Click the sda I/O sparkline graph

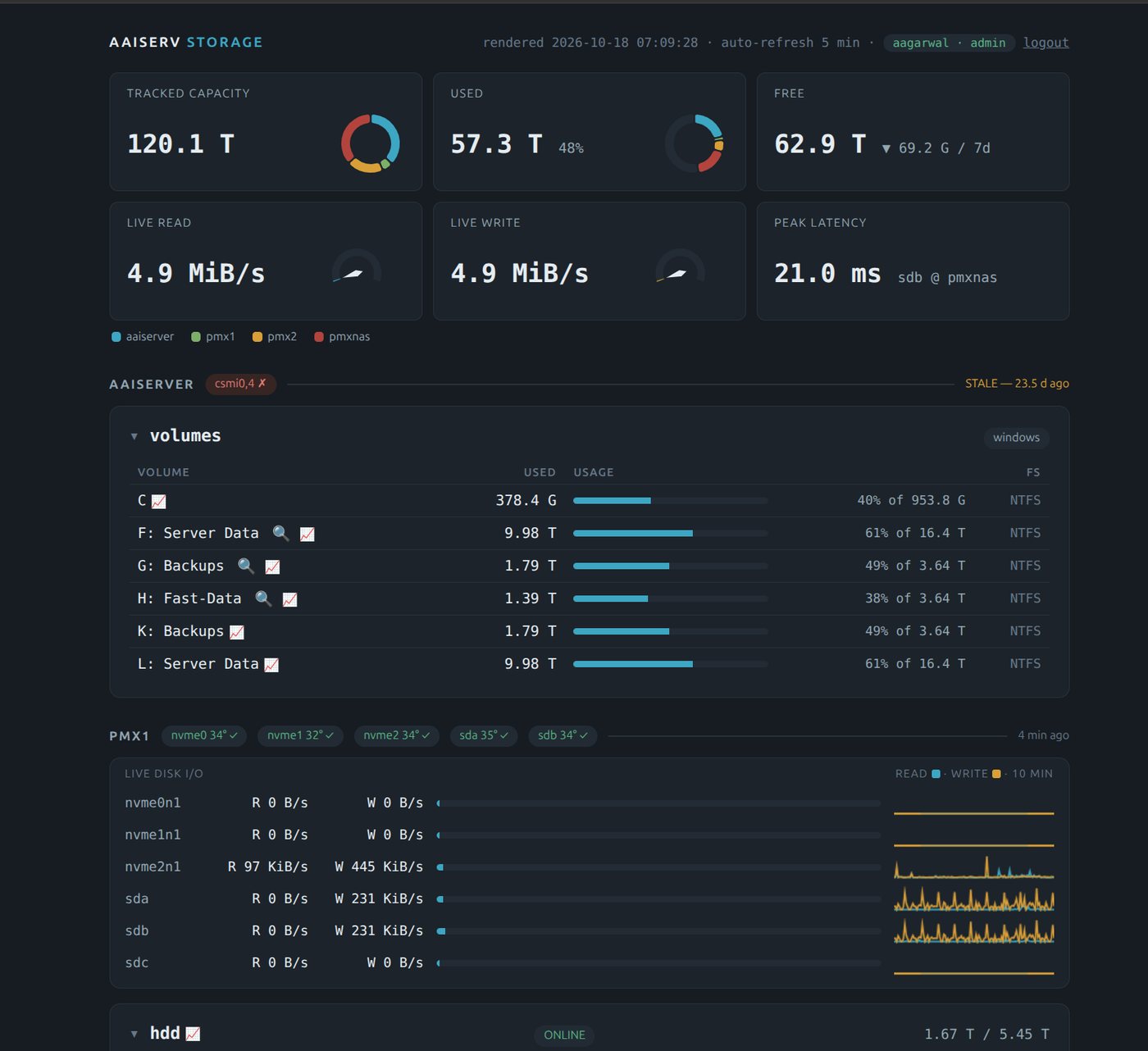973,899
